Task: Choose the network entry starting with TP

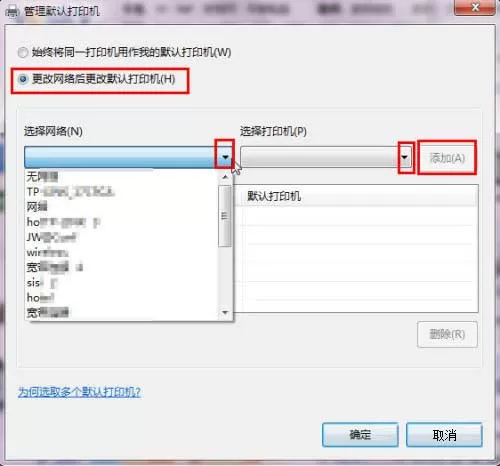Action: click(122, 192)
